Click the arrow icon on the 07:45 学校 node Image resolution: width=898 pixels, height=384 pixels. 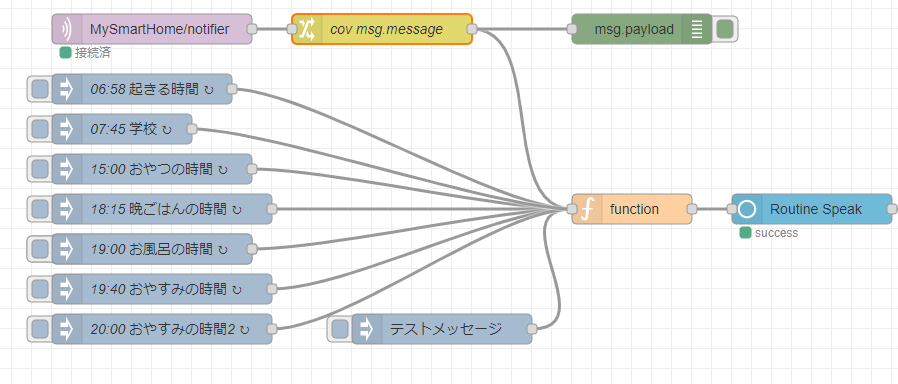click(67, 129)
